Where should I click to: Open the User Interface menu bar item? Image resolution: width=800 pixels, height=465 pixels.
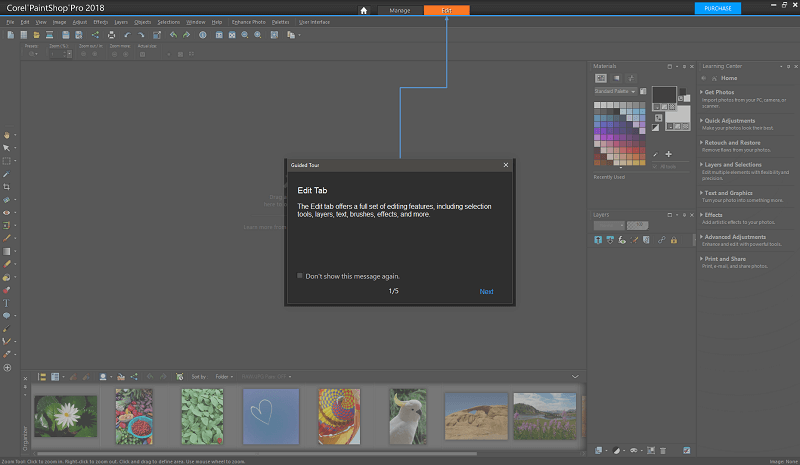[314, 22]
